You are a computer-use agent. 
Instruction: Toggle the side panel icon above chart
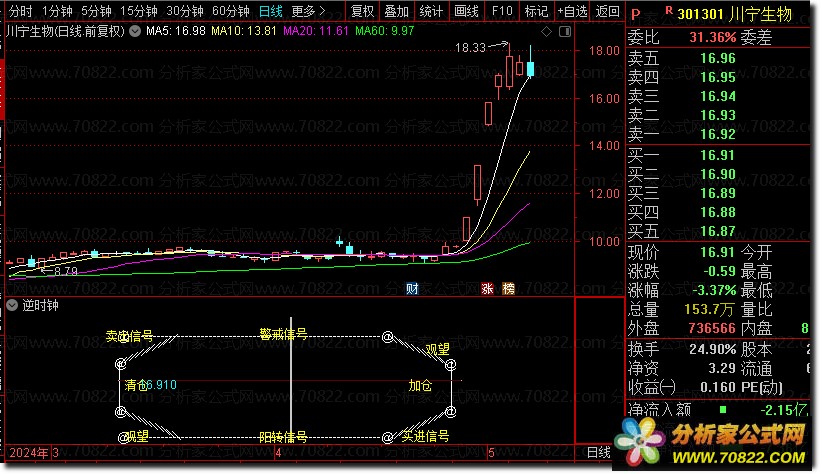click(565, 31)
